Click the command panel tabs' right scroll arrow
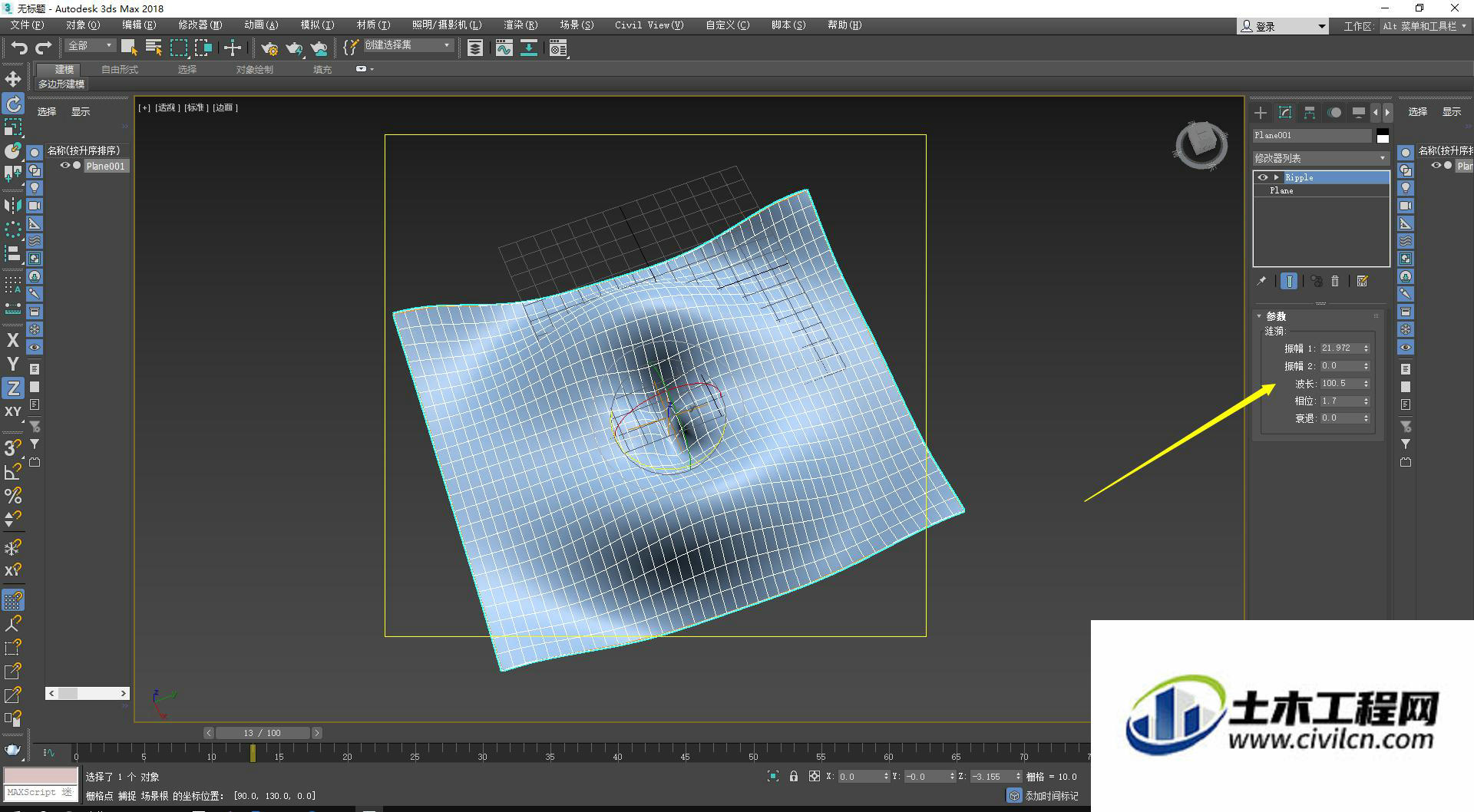 [1387, 113]
